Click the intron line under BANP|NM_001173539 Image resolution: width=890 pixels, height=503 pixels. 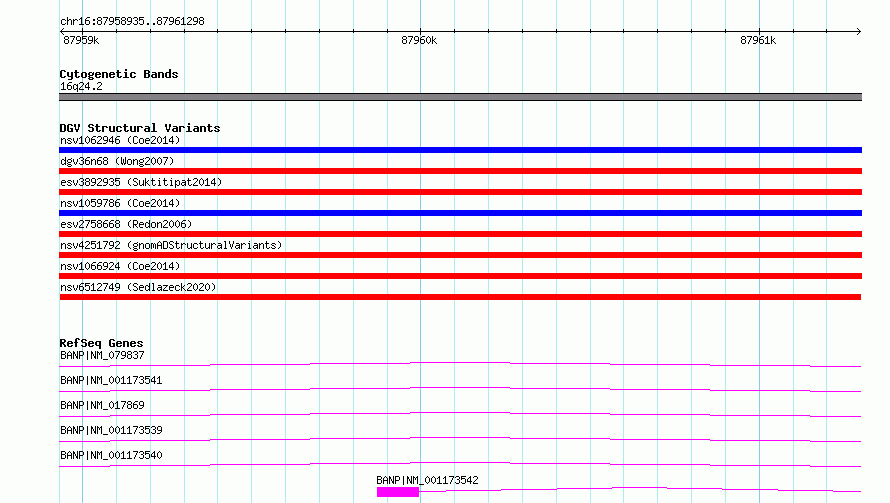pyautogui.click(x=460, y=439)
